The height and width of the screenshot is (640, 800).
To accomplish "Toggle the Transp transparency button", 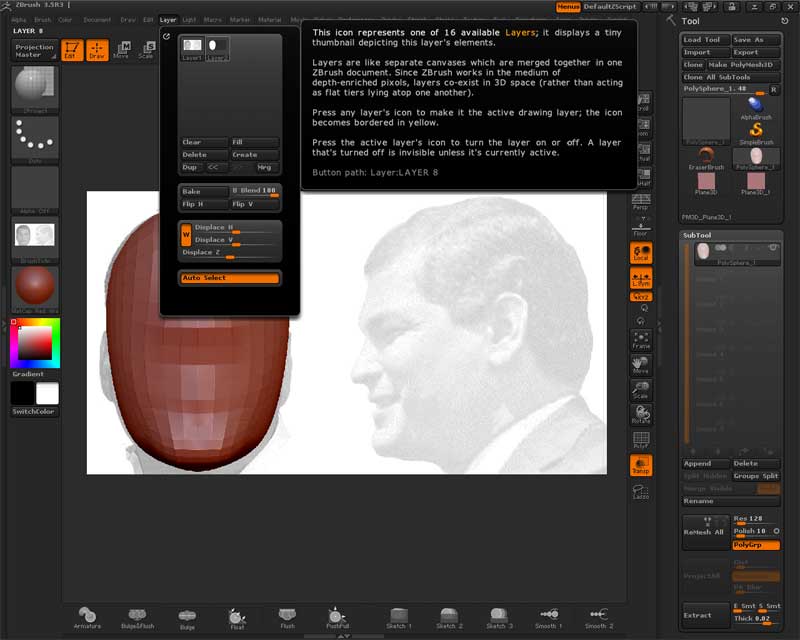I will (641, 465).
